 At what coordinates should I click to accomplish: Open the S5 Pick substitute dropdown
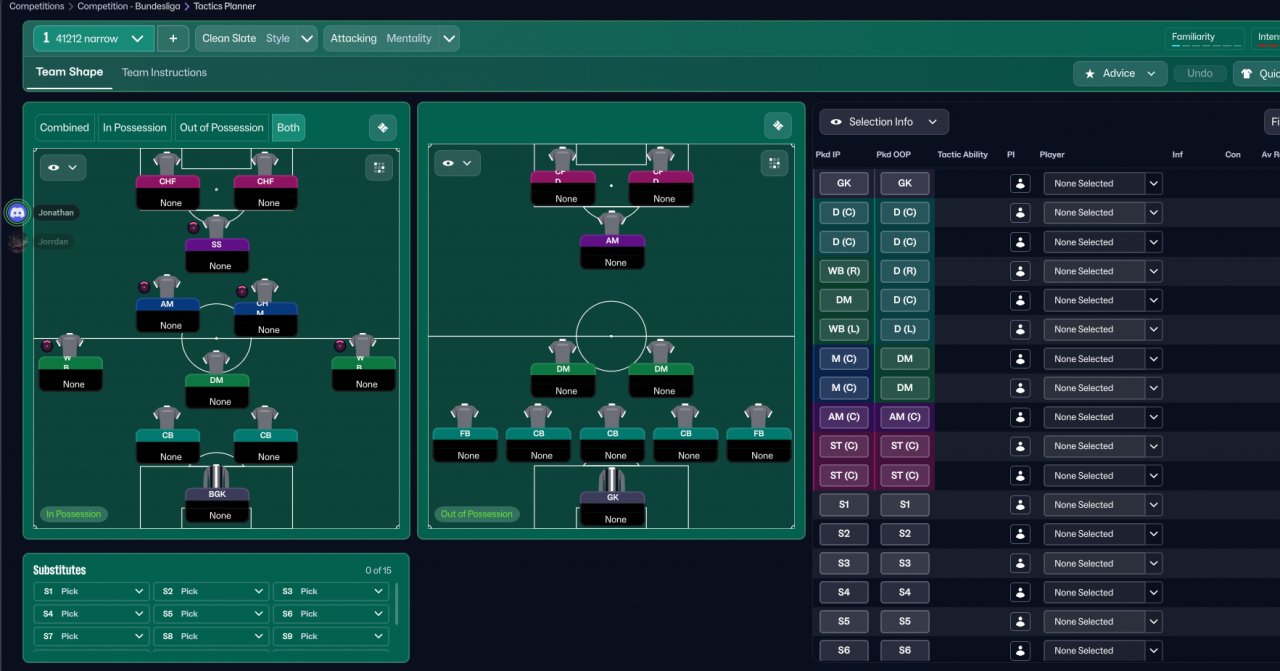pos(212,613)
